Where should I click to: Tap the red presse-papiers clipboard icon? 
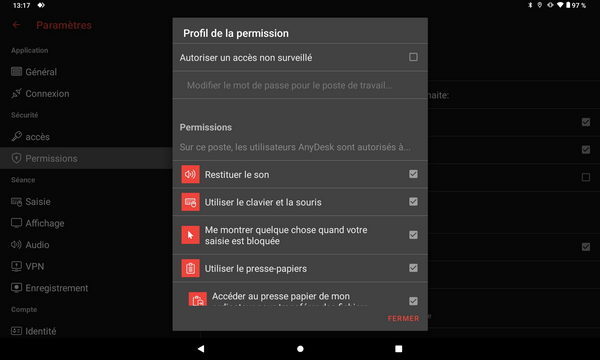point(190,269)
